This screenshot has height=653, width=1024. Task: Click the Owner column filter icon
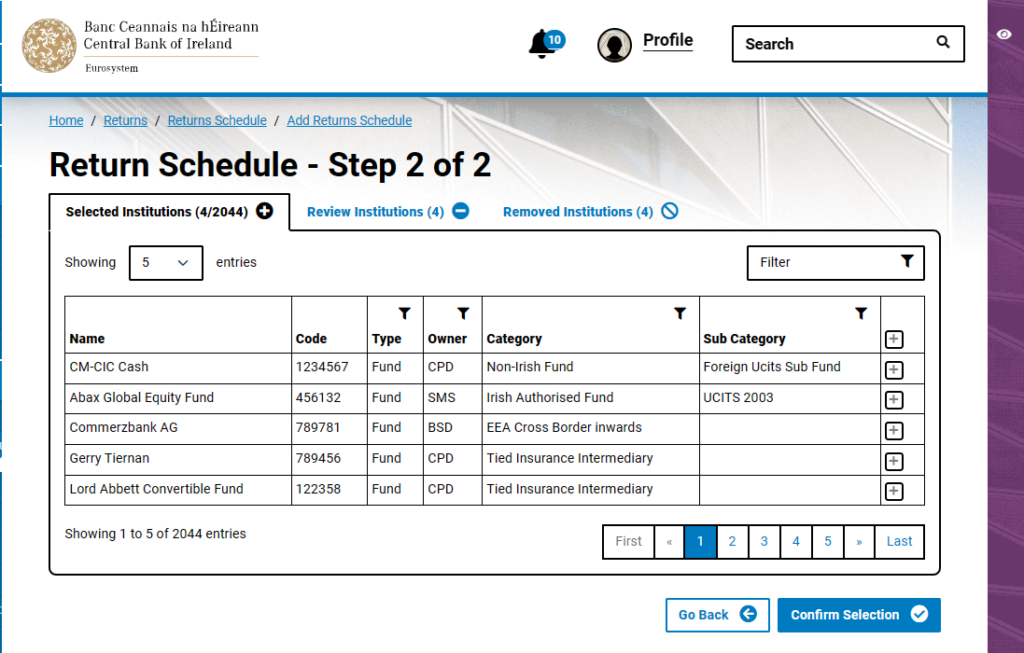(x=463, y=313)
